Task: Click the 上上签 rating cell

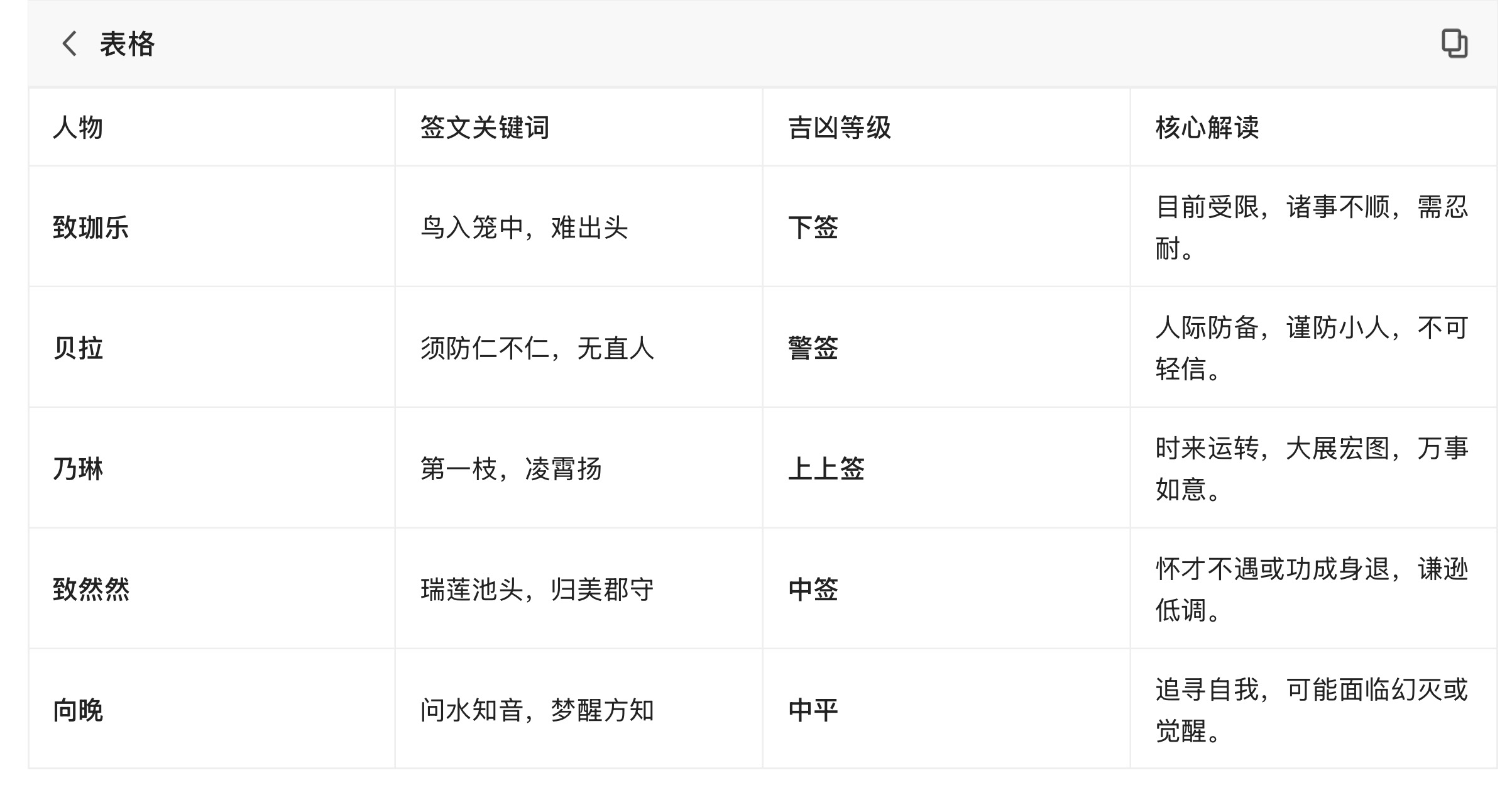Action: click(x=826, y=468)
